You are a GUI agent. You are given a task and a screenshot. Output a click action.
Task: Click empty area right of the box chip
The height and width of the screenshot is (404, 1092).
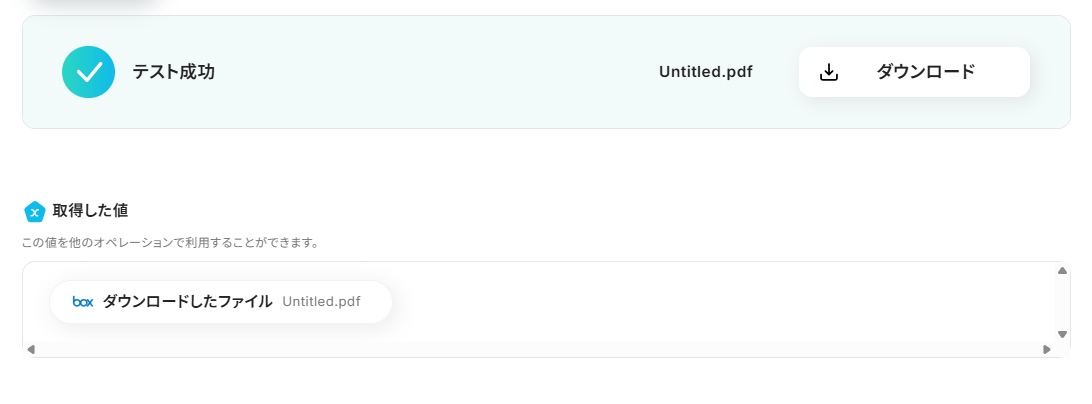click(x=700, y=301)
